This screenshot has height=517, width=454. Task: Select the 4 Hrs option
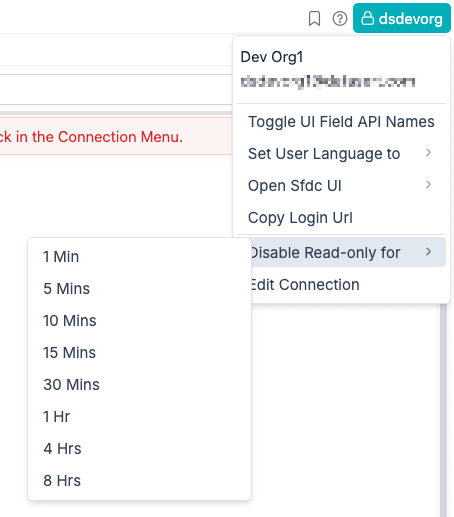pos(139,449)
